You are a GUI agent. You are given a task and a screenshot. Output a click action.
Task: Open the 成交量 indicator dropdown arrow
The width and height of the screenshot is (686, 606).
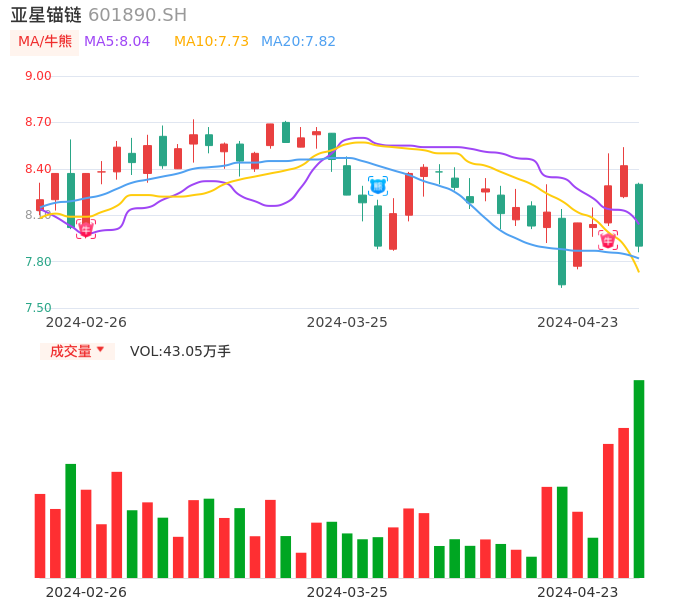coord(100,350)
